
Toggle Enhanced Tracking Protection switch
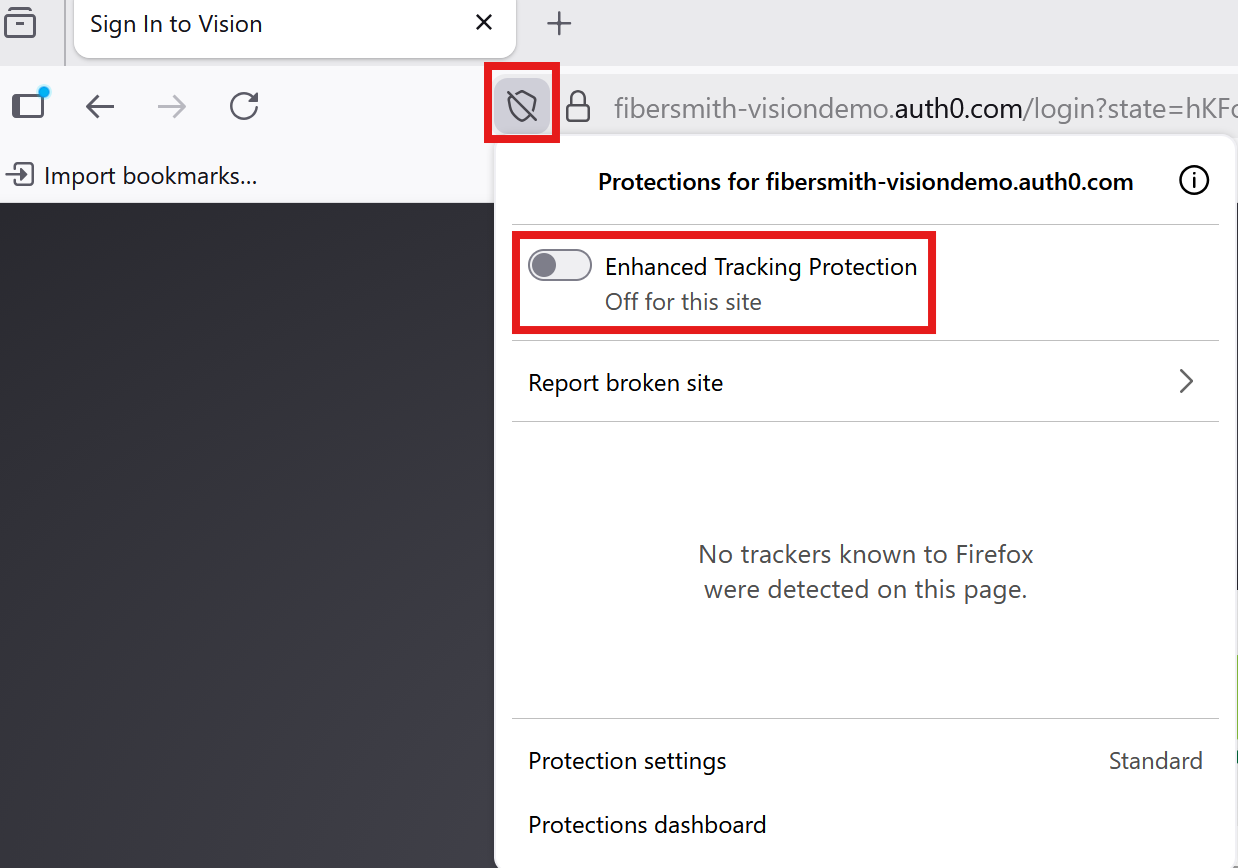[x=560, y=266]
